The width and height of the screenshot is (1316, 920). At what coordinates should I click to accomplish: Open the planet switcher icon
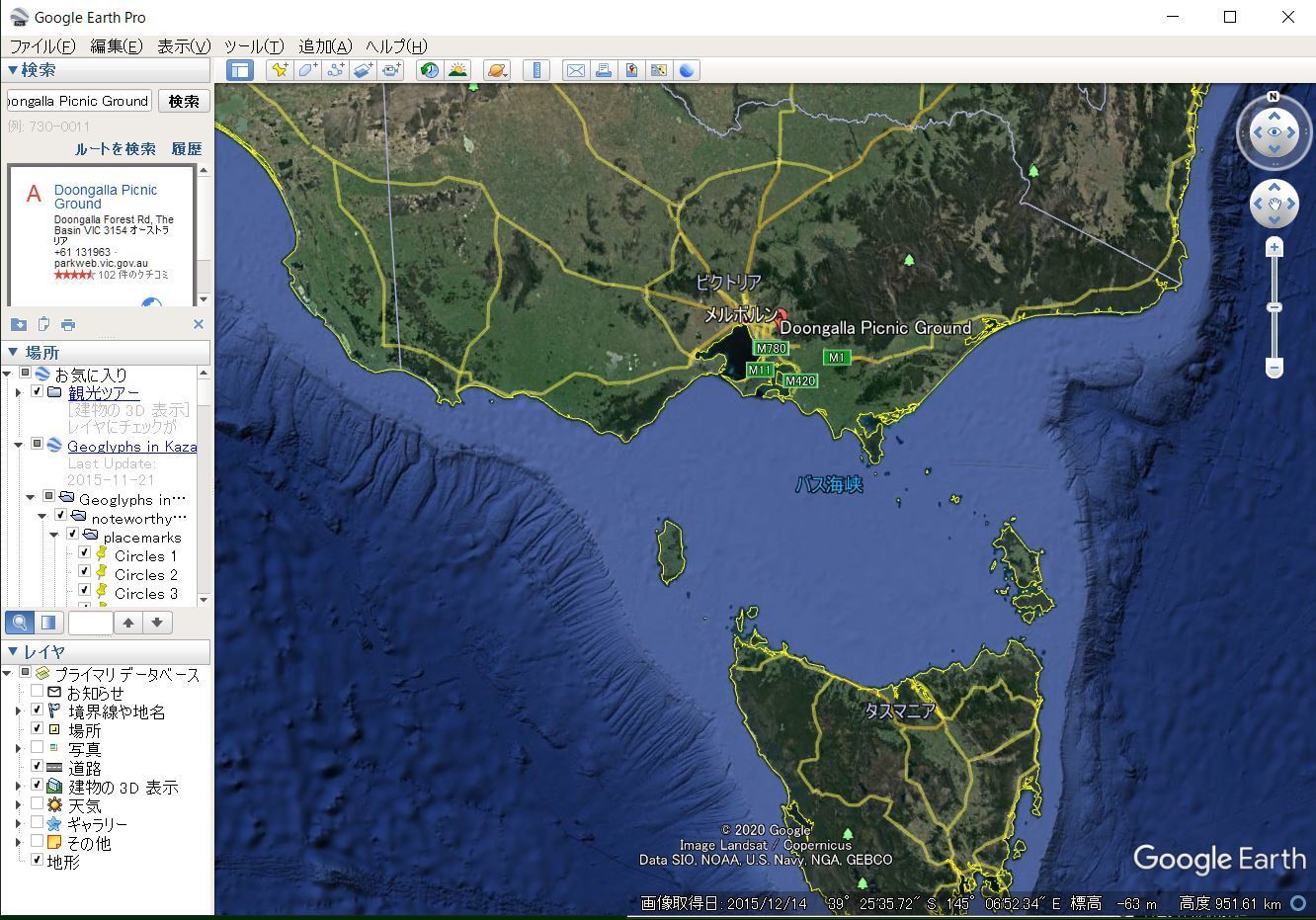496,70
